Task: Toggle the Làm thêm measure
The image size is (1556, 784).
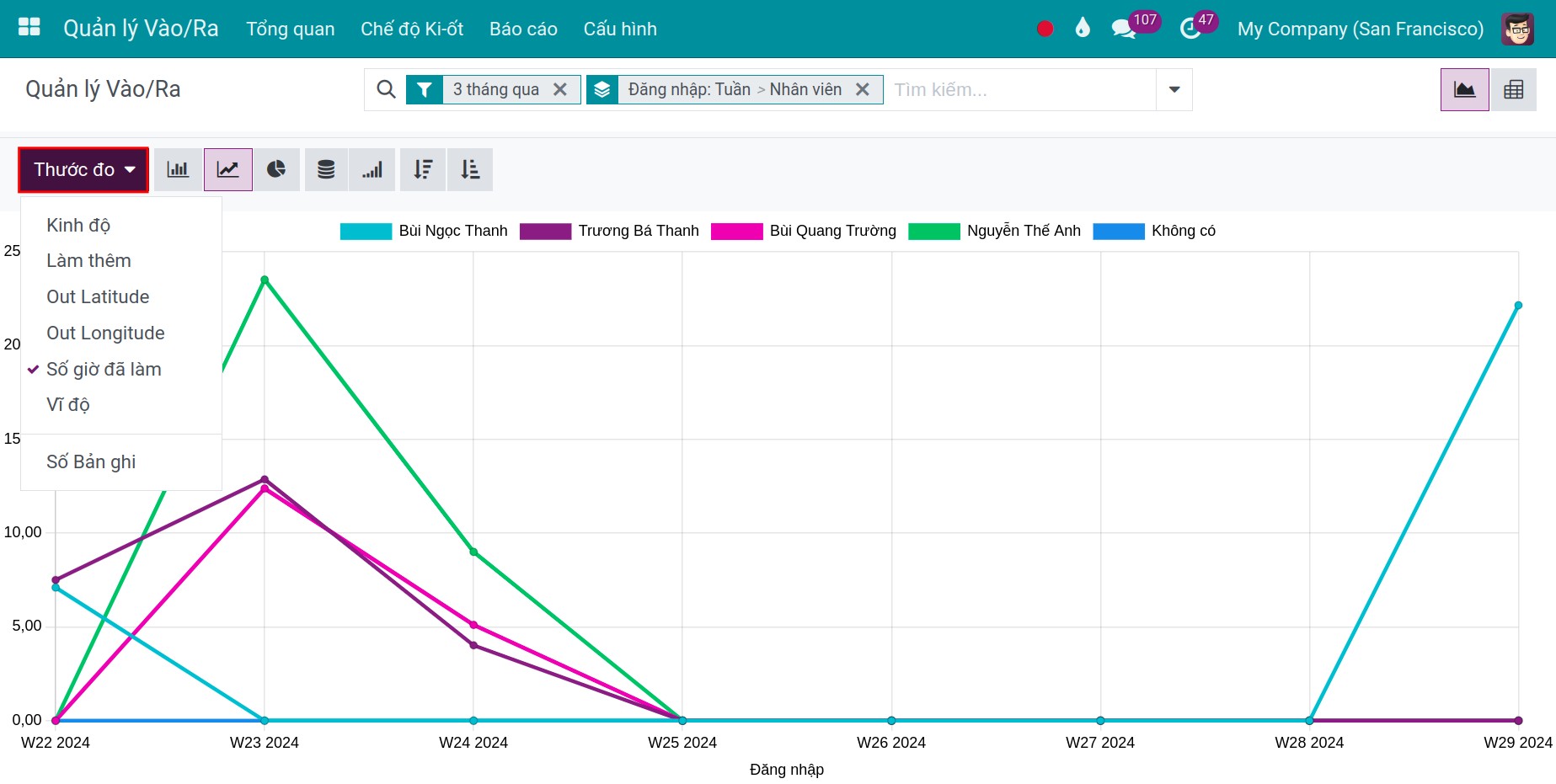Action: click(121, 260)
